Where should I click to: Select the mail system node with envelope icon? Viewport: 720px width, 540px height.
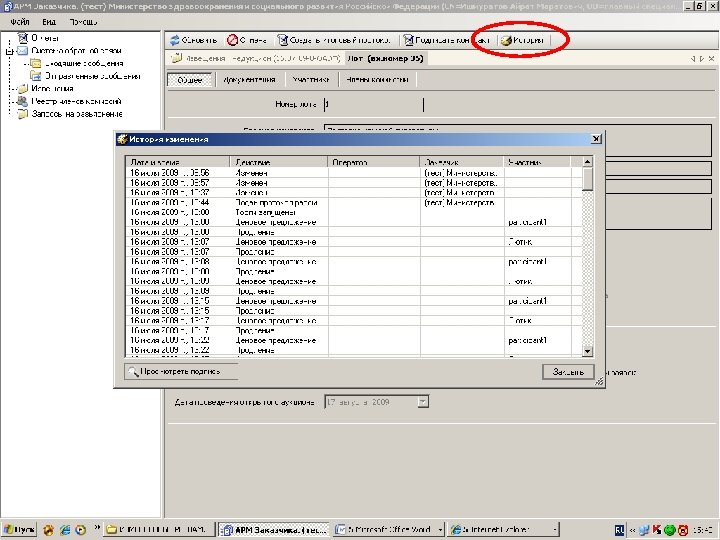coord(69,51)
